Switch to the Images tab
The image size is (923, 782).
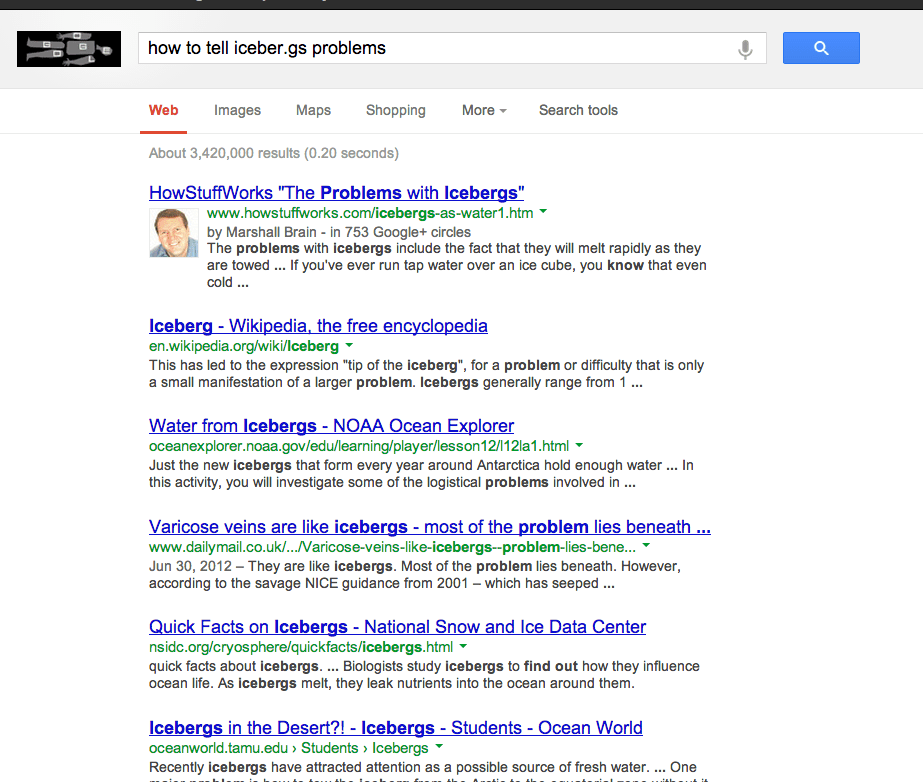tap(237, 110)
